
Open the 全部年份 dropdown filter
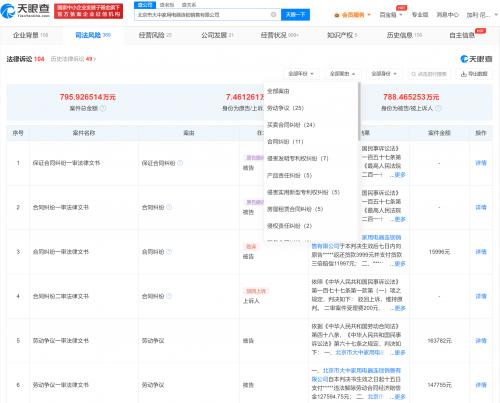pyautogui.click(x=301, y=74)
